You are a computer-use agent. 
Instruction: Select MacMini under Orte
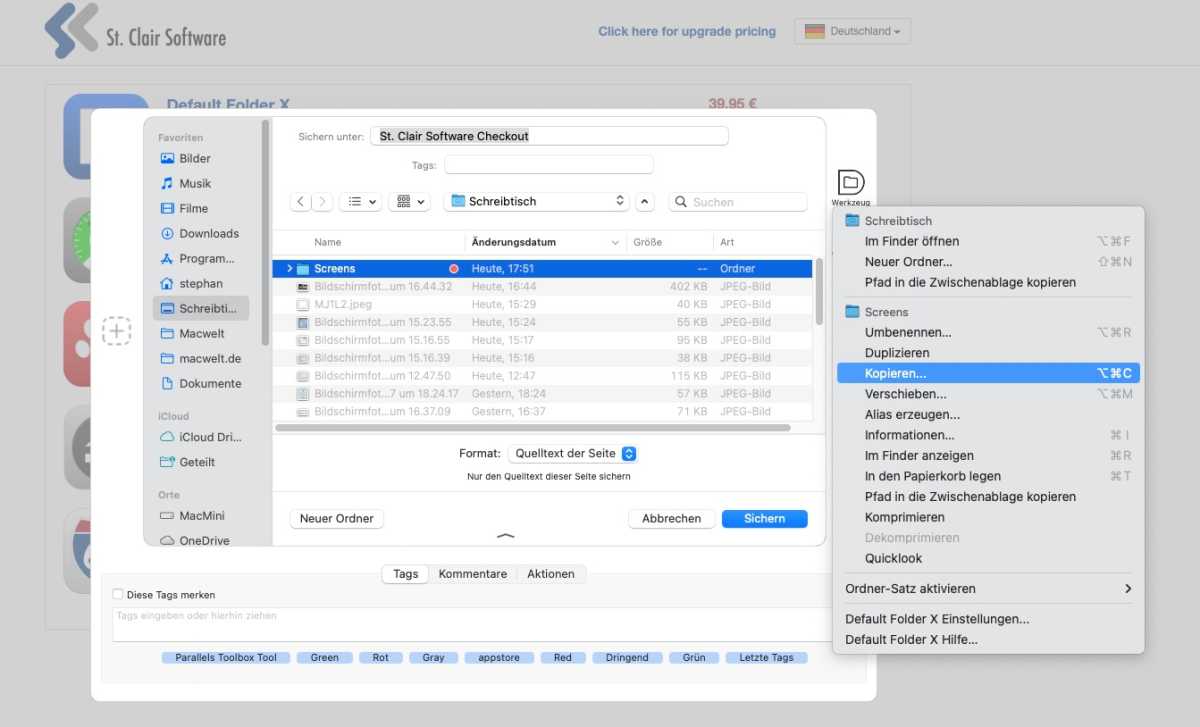192,516
